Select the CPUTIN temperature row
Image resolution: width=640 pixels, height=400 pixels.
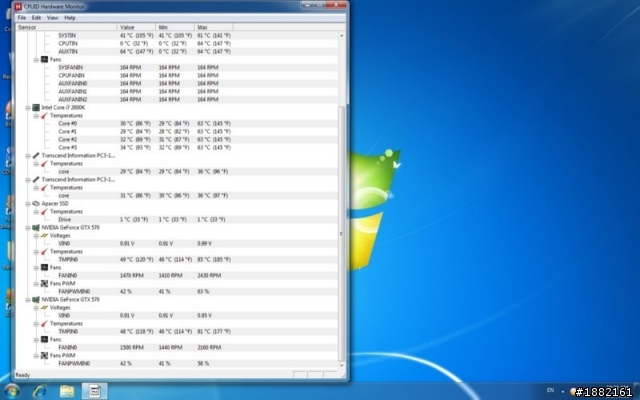pyautogui.click(x=177, y=43)
